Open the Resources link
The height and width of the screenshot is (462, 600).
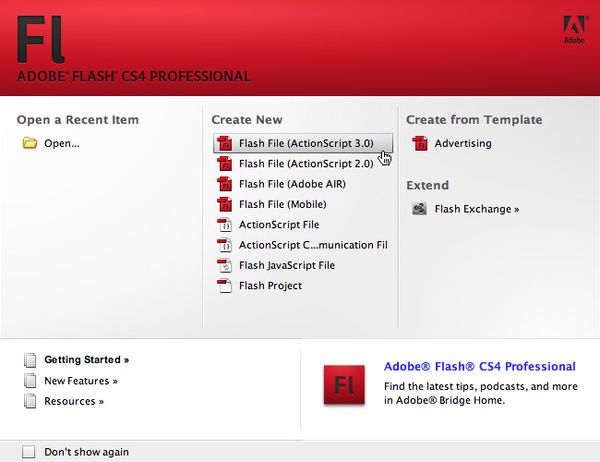(74, 402)
